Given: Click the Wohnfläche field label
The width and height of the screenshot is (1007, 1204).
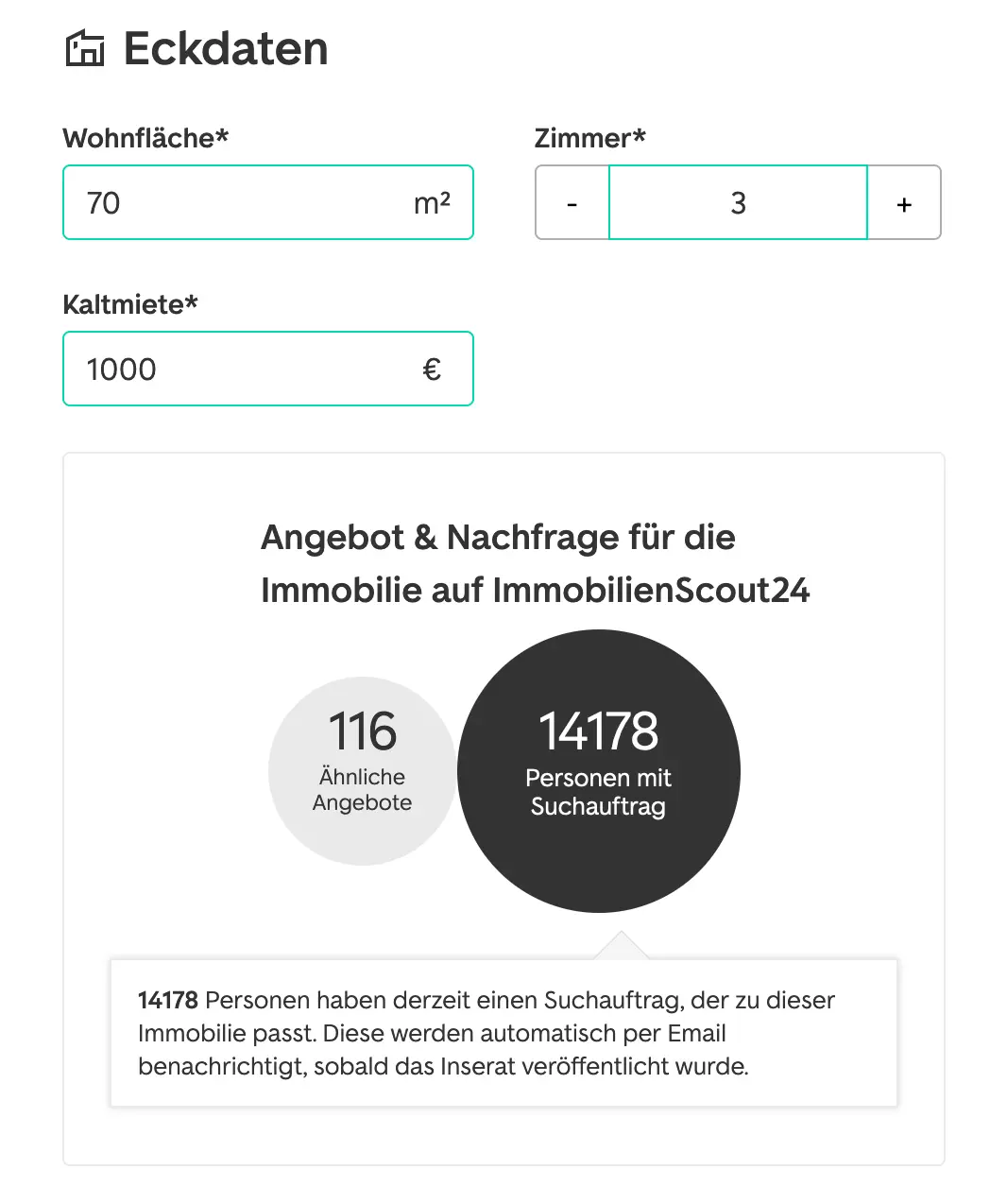Looking at the screenshot, I should pyautogui.click(x=145, y=138).
